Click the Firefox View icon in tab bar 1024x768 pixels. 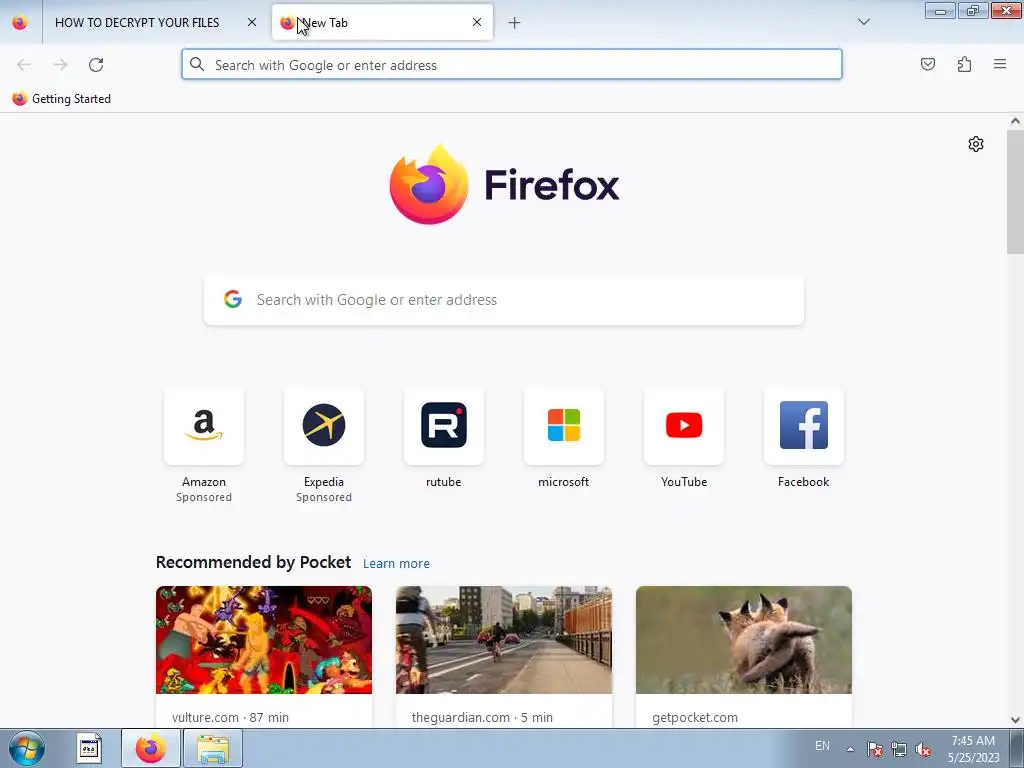pos(20,22)
